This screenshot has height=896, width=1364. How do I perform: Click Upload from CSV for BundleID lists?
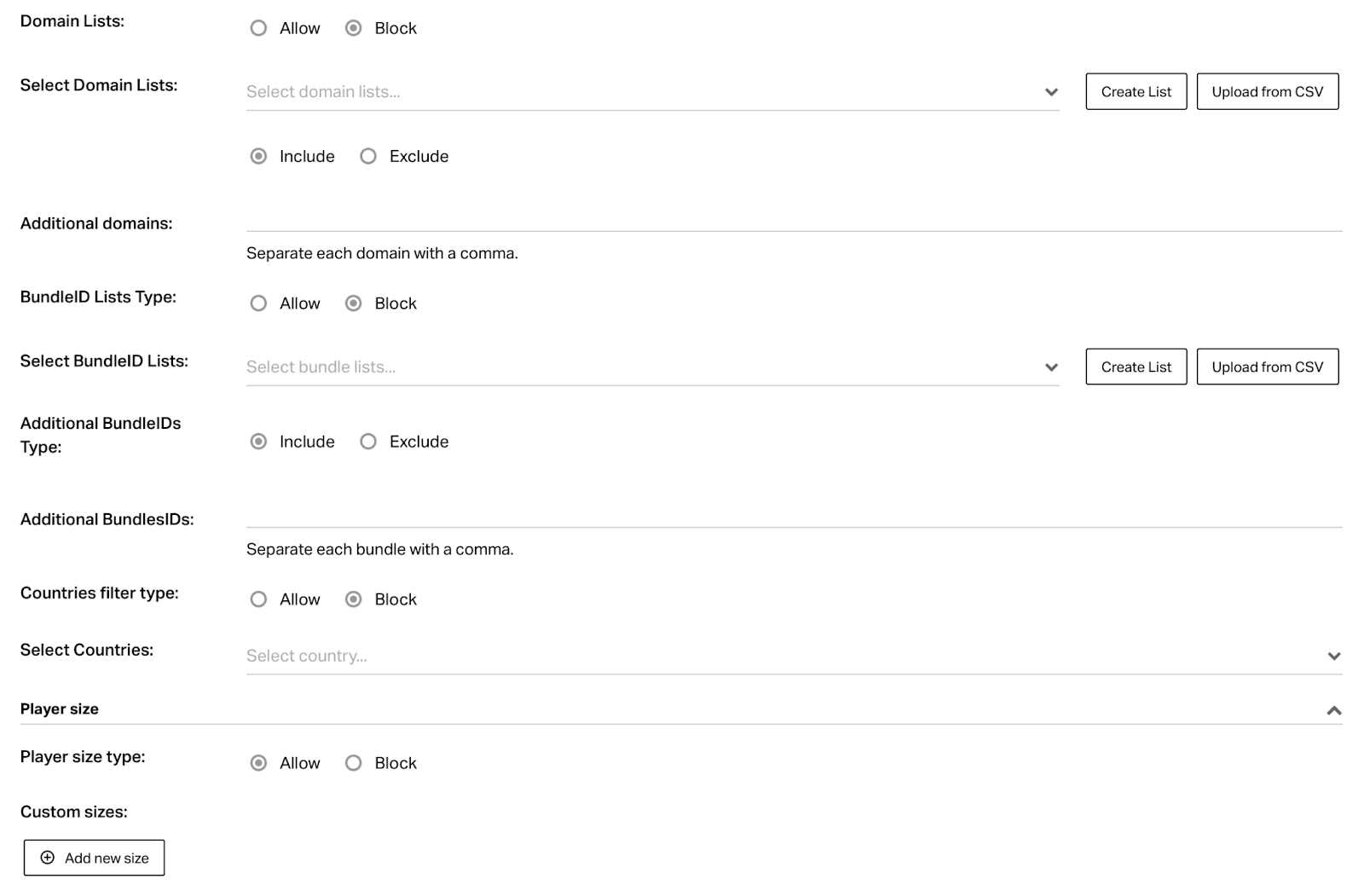(1268, 367)
